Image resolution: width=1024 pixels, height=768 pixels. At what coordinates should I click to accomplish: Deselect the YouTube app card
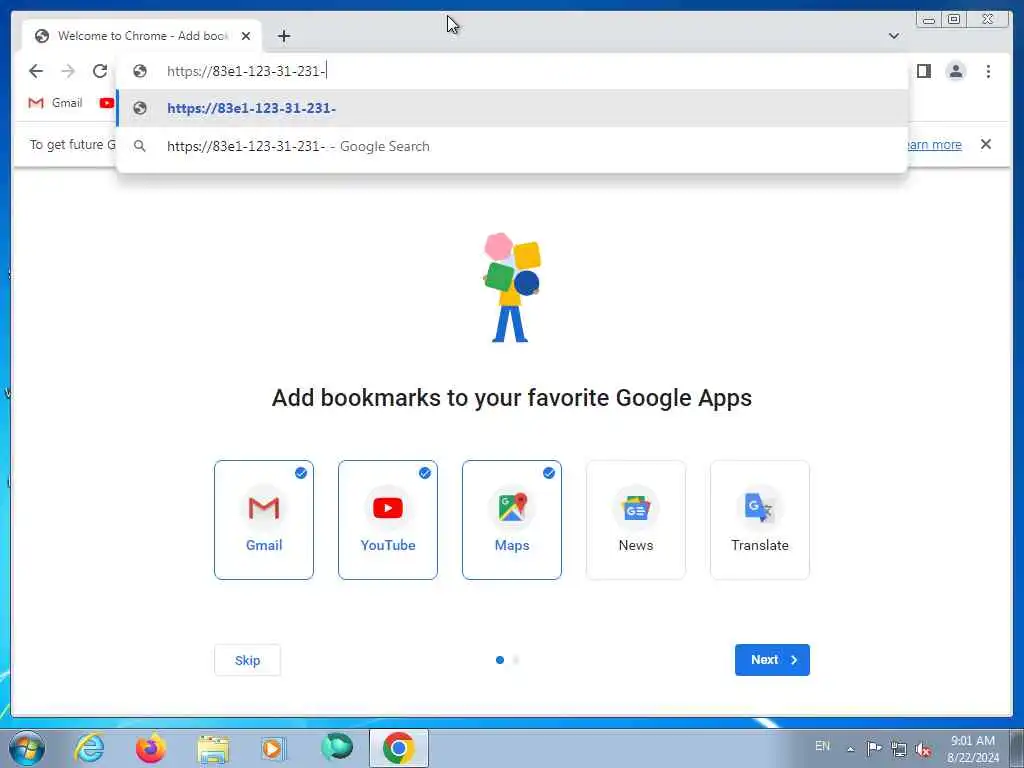[x=388, y=520]
